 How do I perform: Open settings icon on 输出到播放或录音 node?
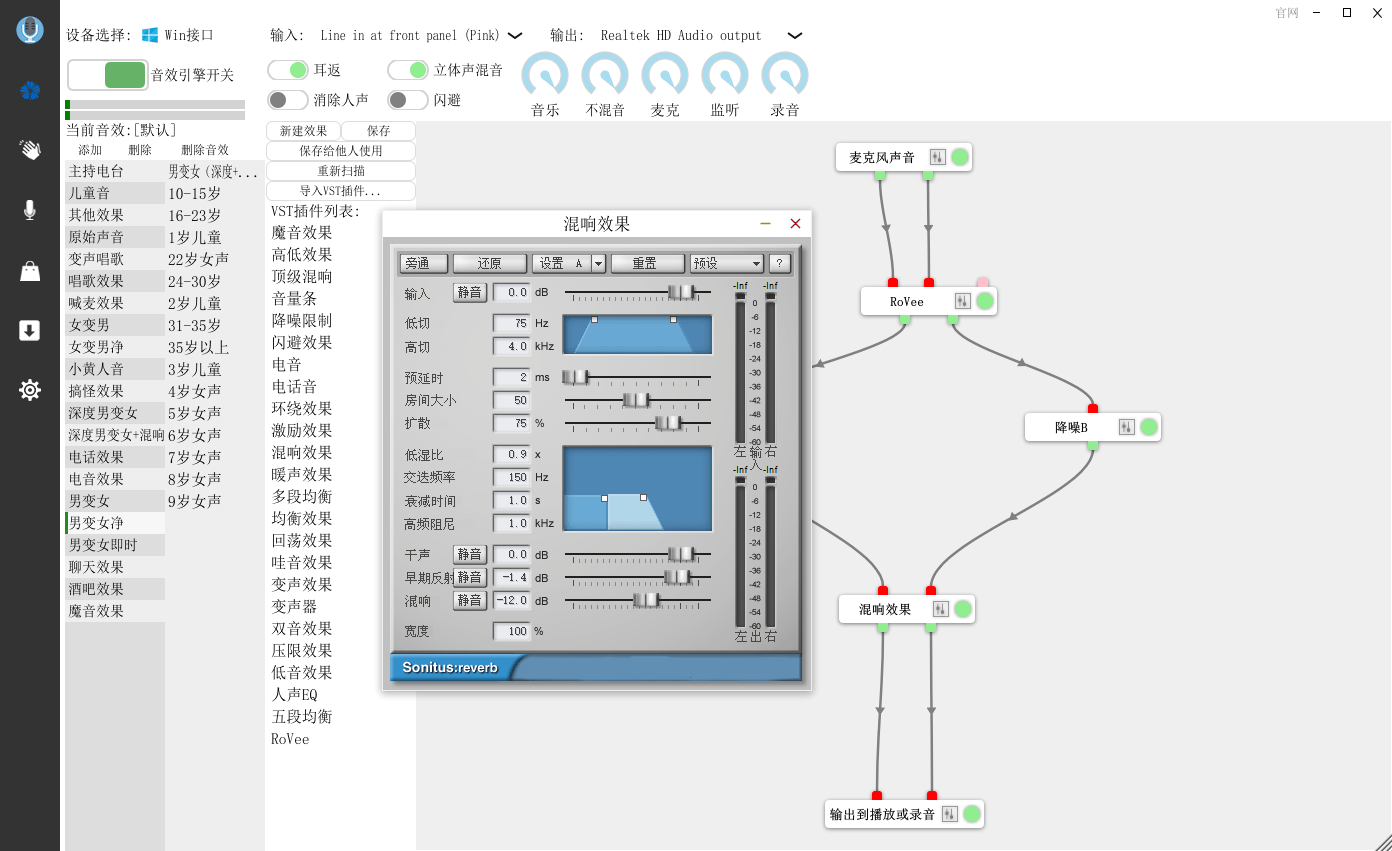949,814
